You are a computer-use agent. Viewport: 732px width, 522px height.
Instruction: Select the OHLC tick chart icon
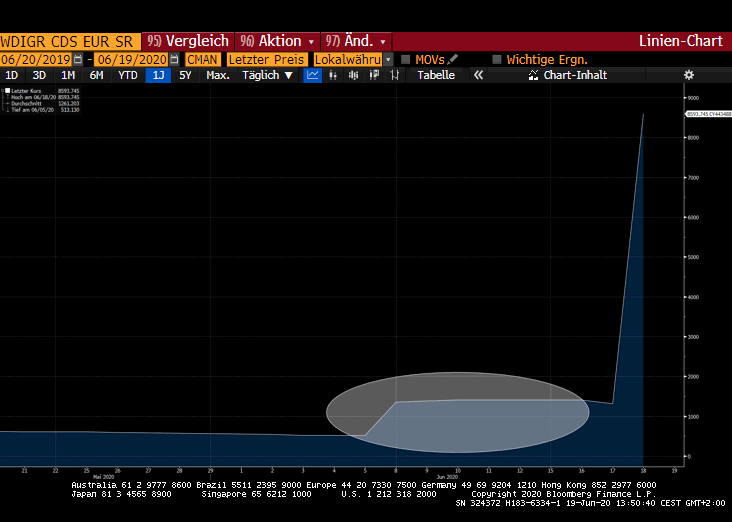[x=394, y=75]
